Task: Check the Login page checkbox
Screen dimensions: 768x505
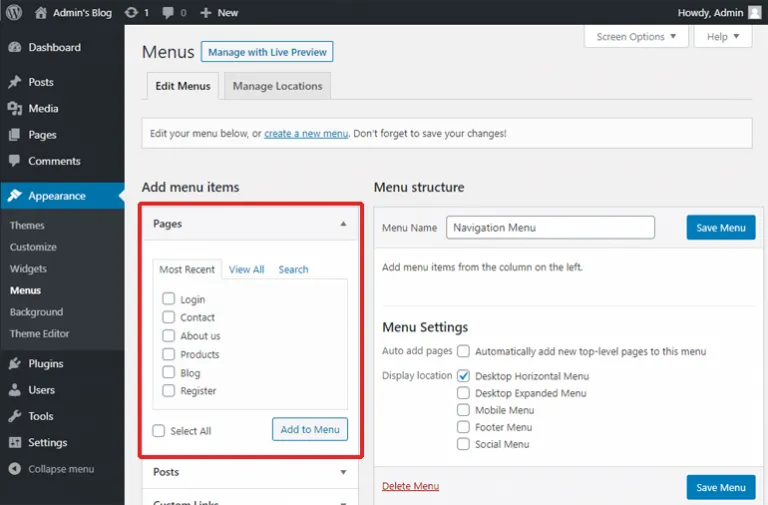Action: 169,299
